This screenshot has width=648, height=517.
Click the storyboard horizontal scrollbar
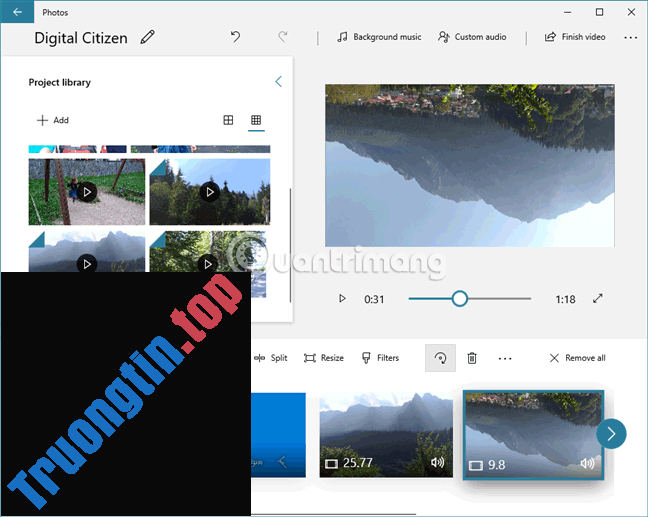click(333, 515)
